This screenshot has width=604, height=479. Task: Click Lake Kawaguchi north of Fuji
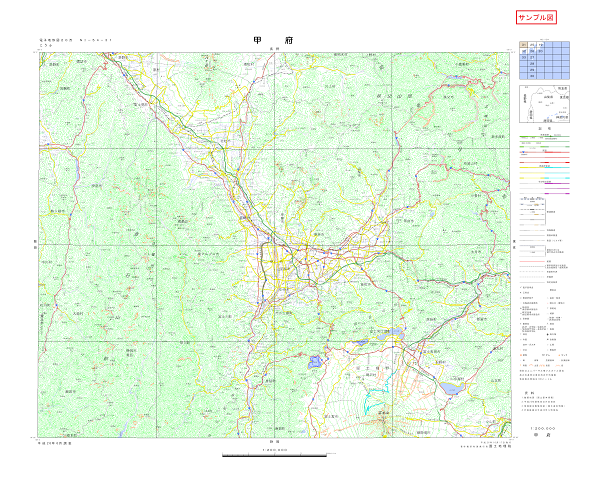[391, 334]
